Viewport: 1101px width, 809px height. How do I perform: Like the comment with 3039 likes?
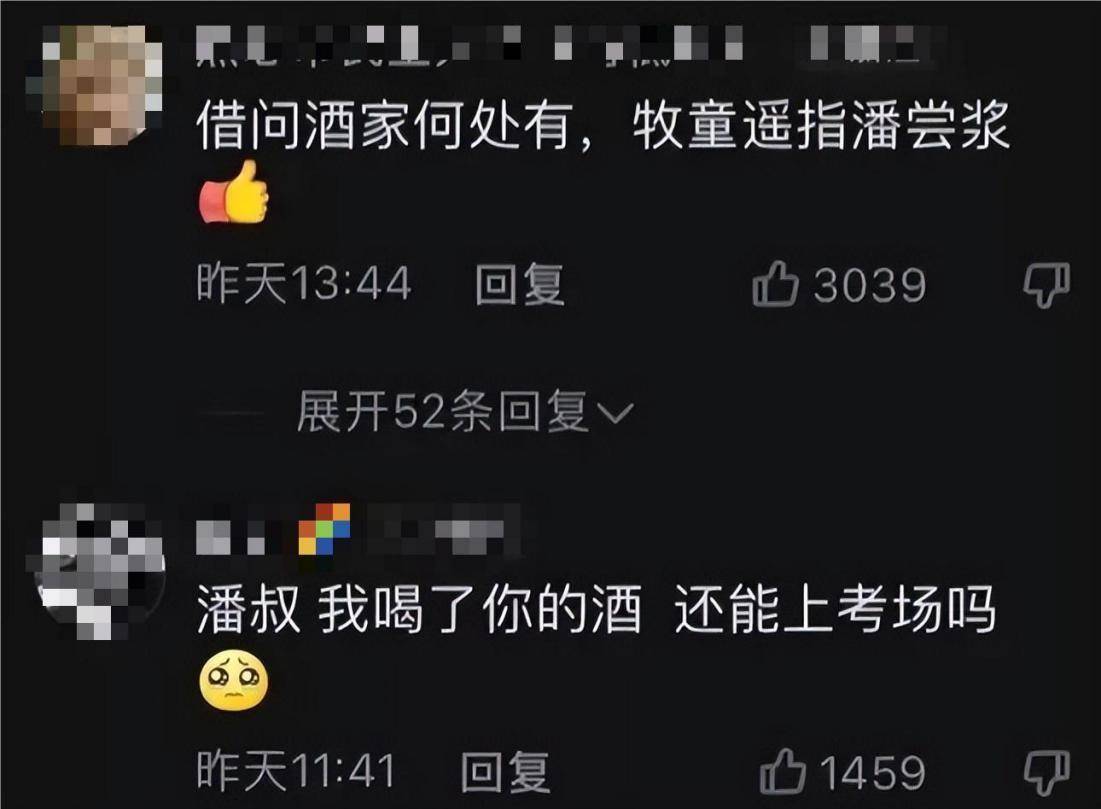coord(775,284)
